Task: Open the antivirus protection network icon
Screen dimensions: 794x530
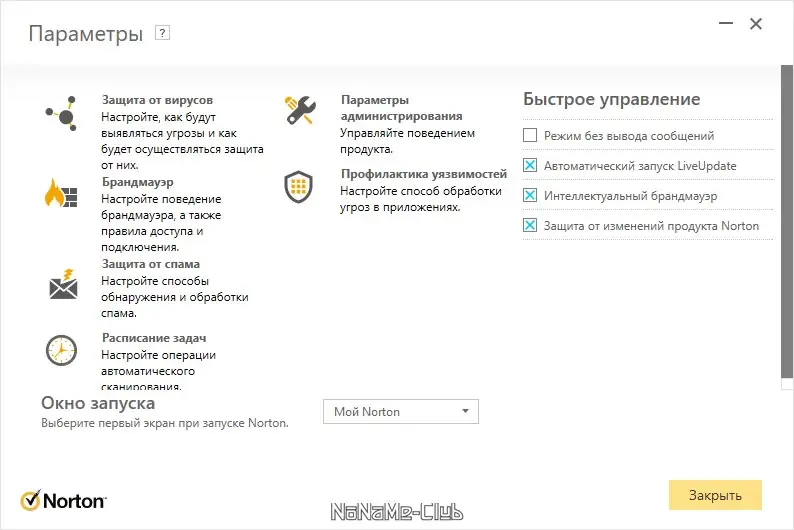Action: pyautogui.click(x=61, y=114)
